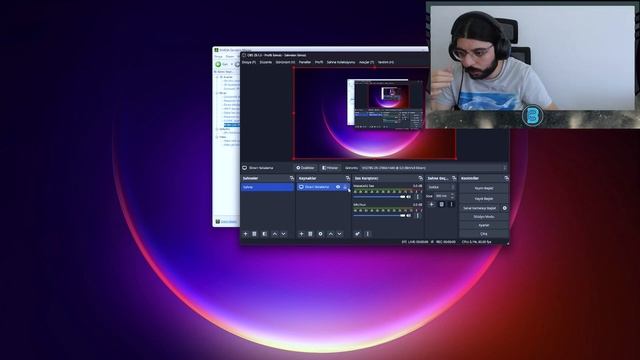
Task: Click Sanal Kamerayı Başlat button
Action: 480,208
